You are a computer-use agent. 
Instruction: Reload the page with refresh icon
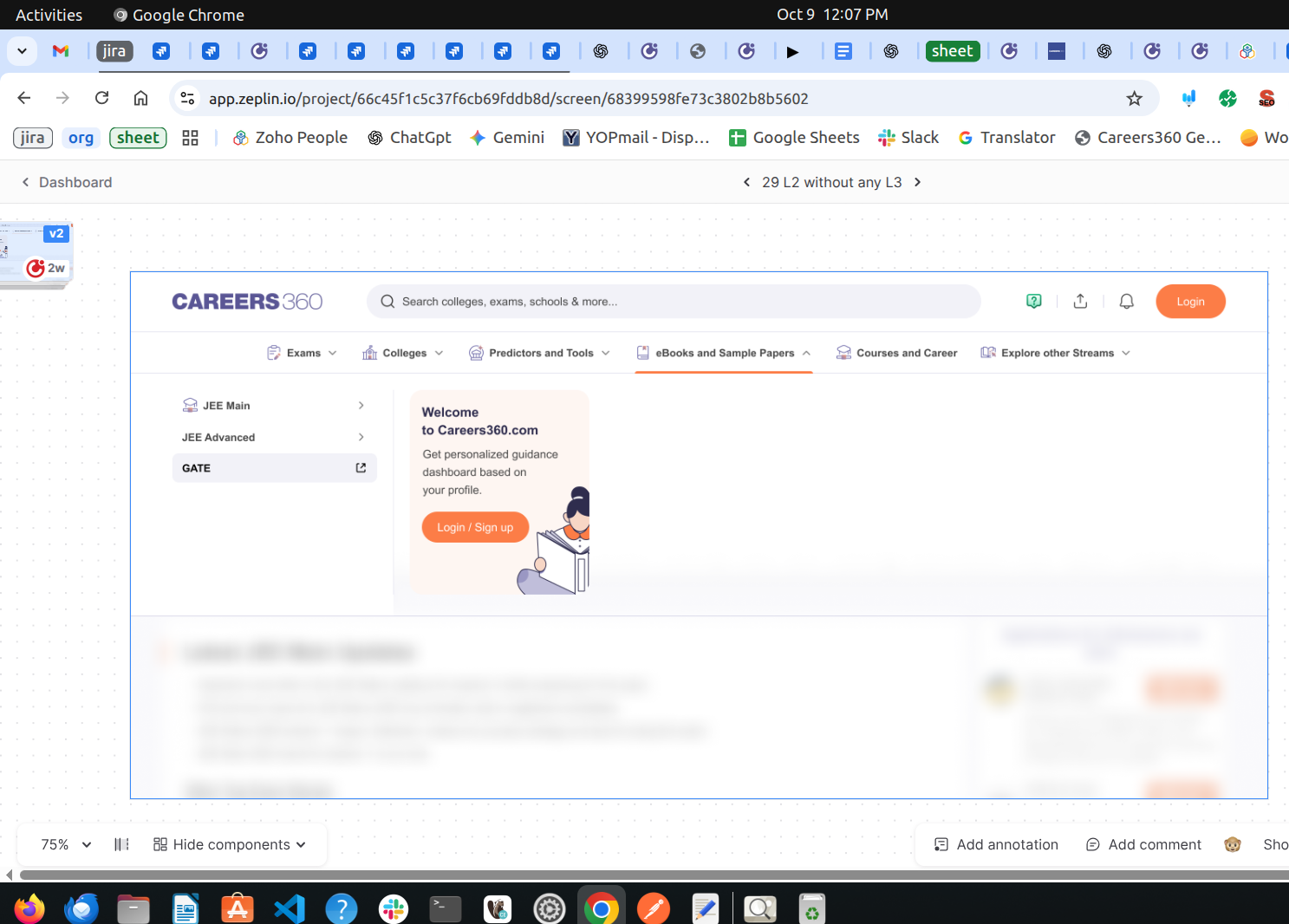click(x=102, y=98)
